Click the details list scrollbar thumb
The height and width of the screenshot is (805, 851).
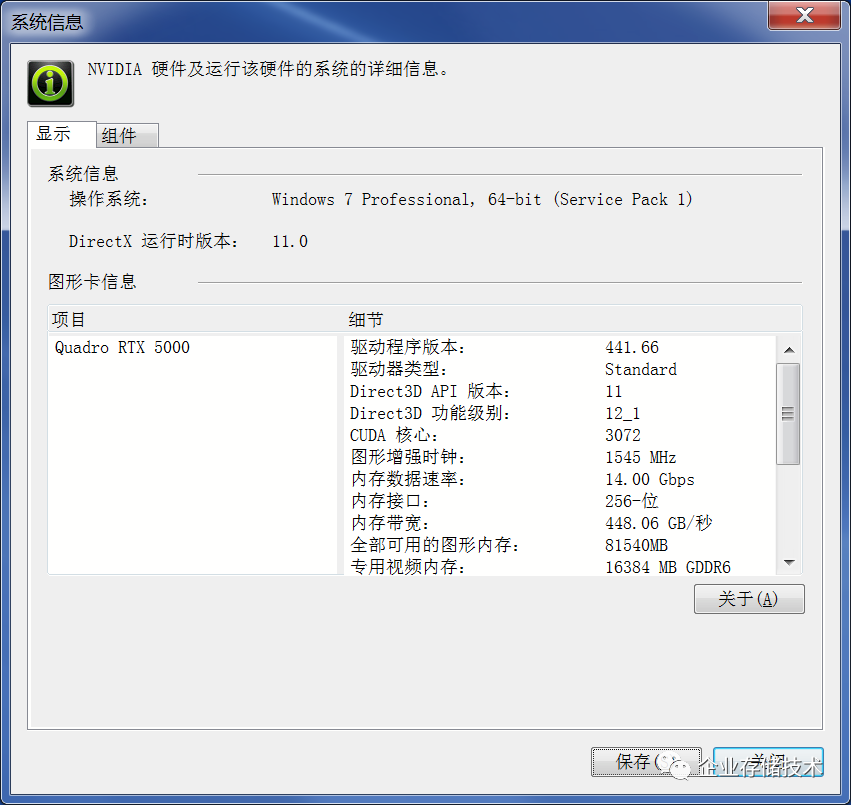[788, 414]
